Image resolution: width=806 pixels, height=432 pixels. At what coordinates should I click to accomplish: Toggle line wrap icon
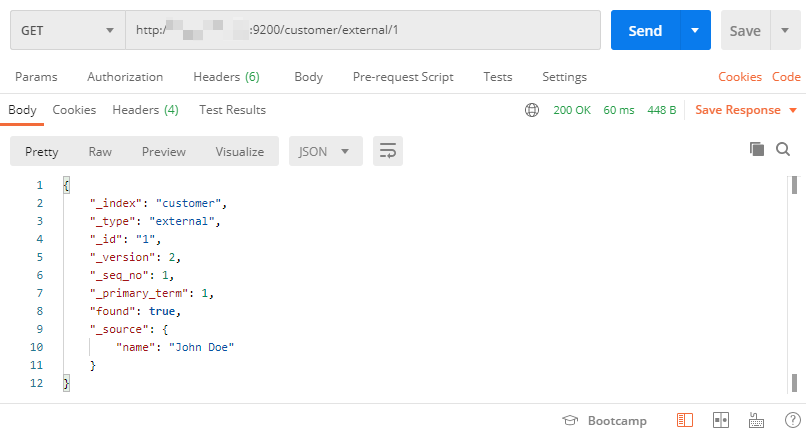(388, 151)
